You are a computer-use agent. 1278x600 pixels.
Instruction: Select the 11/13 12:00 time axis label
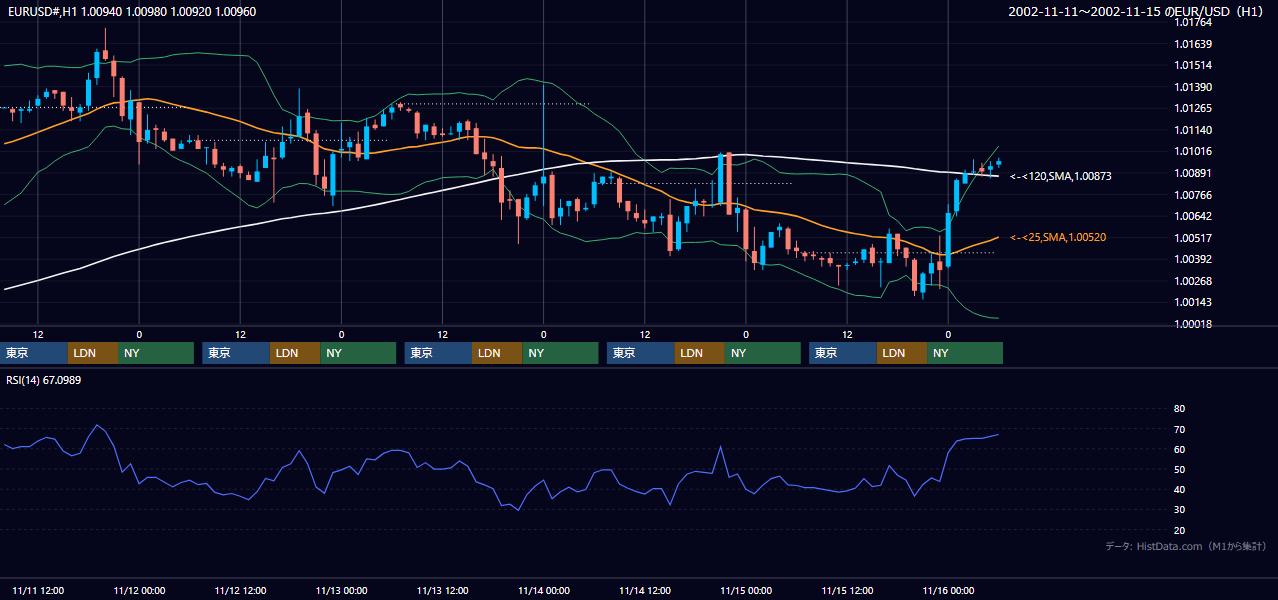pos(442,591)
